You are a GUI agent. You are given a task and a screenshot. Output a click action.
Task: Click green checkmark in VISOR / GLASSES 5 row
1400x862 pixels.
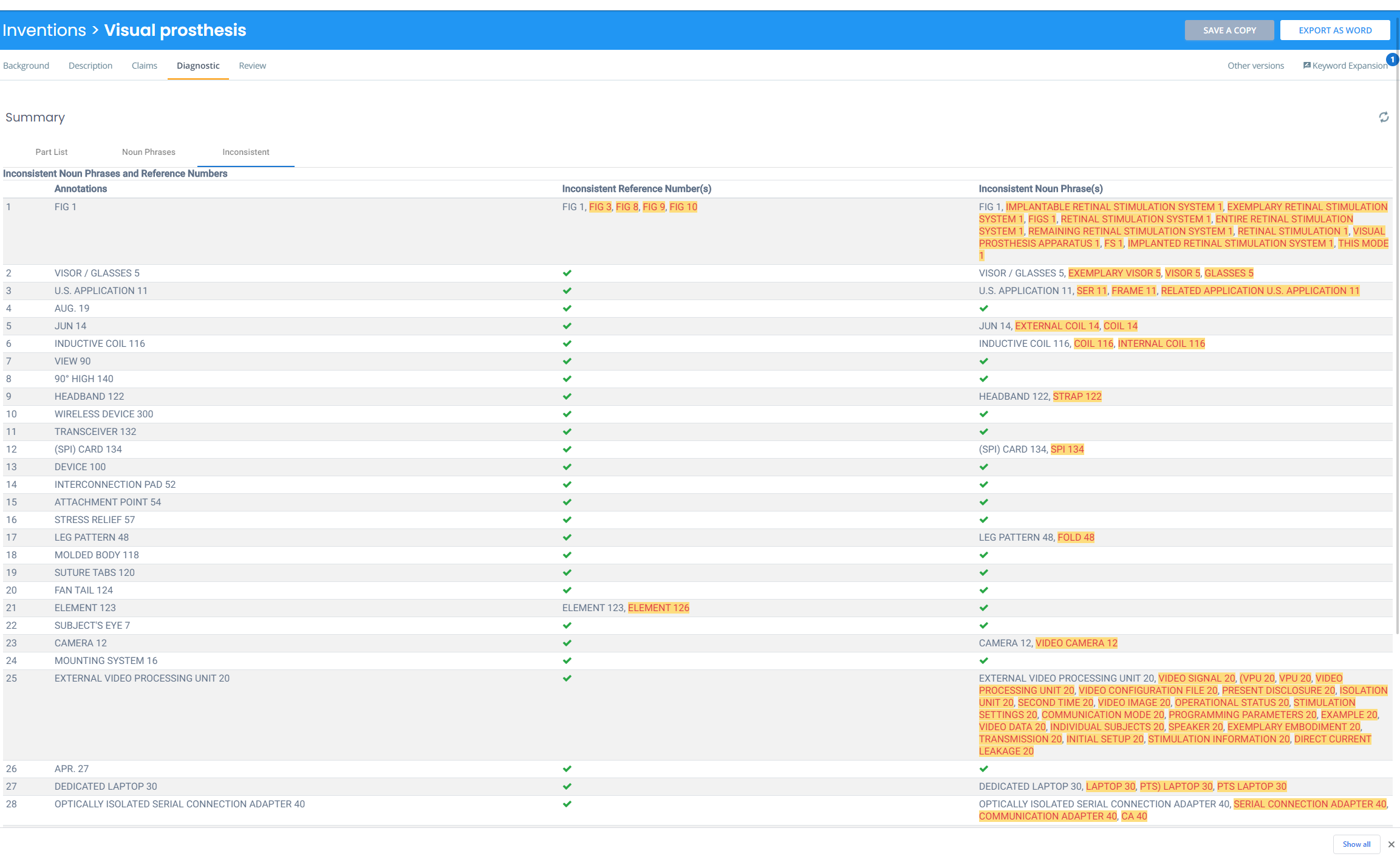[567, 273]
